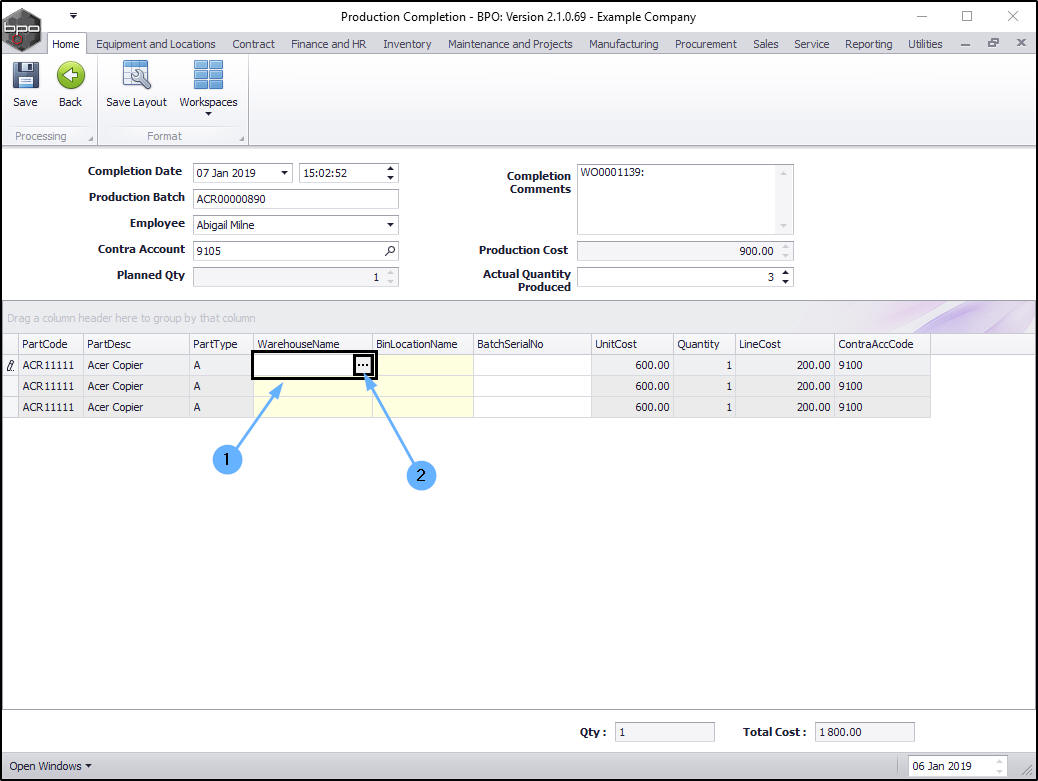Click the BatchSerialNo column header
Screen dimensions: 1038x781
click(x=532, y=344)
